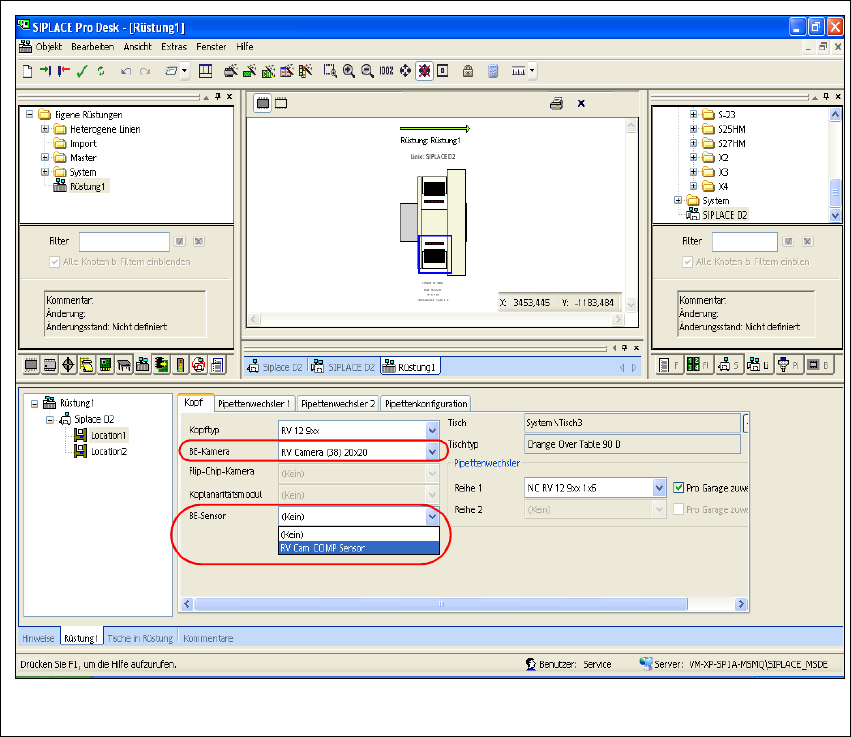Click the right panel Filter input field
This screenshot has height=737, width=851.
745,242
